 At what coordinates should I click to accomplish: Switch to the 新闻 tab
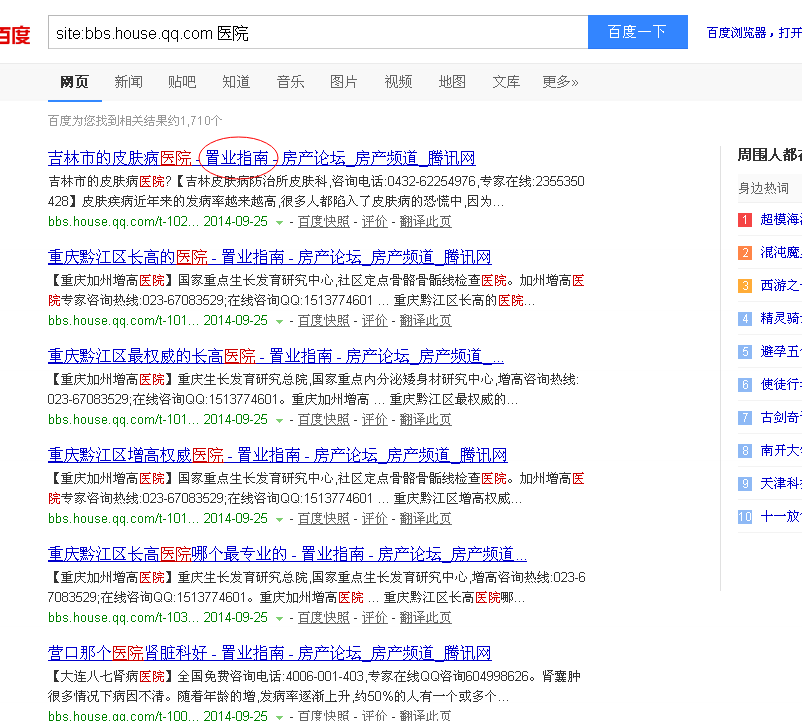[128, 82]
